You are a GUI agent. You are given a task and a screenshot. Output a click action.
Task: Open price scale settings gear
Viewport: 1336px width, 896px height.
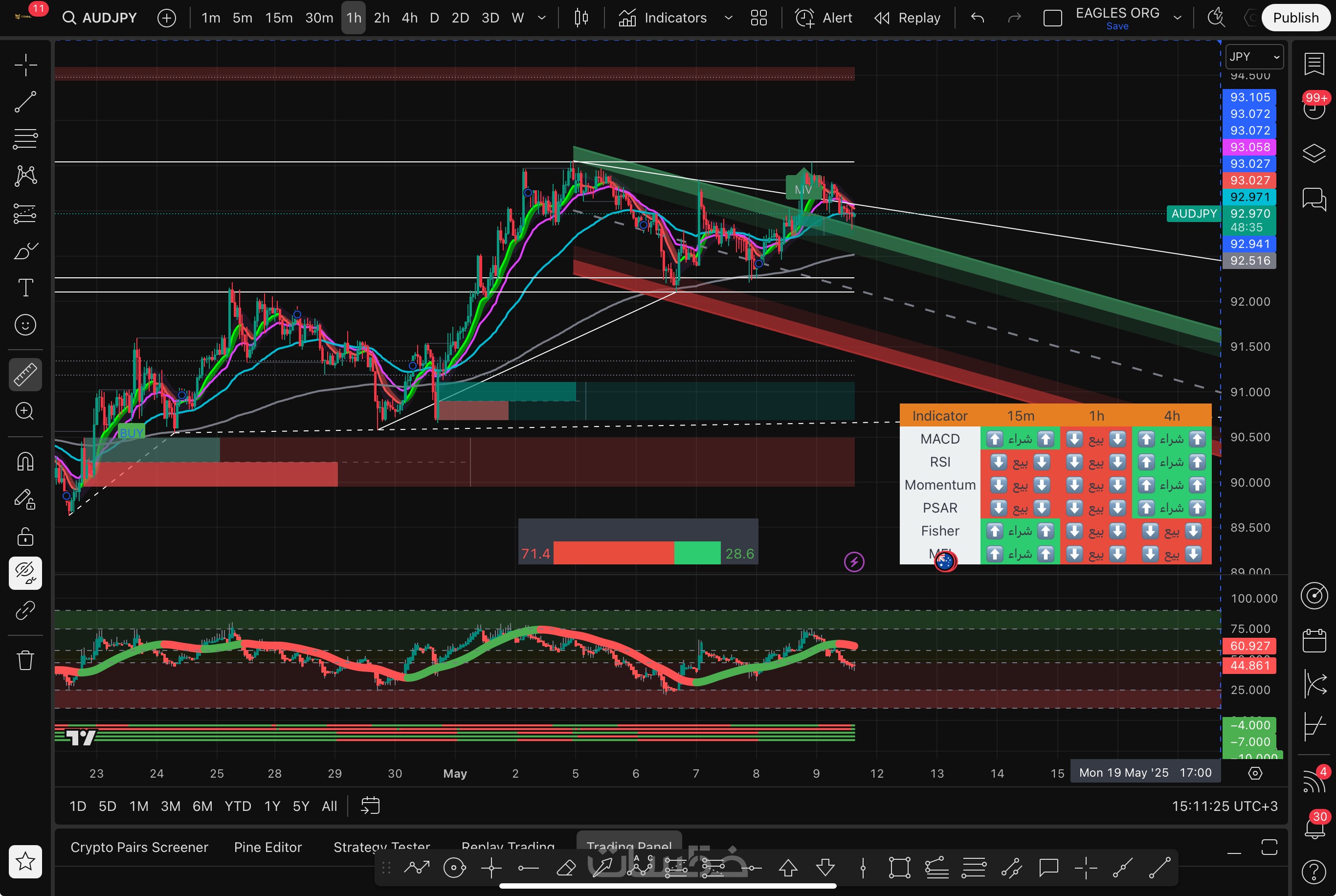tap(1255, 773)
